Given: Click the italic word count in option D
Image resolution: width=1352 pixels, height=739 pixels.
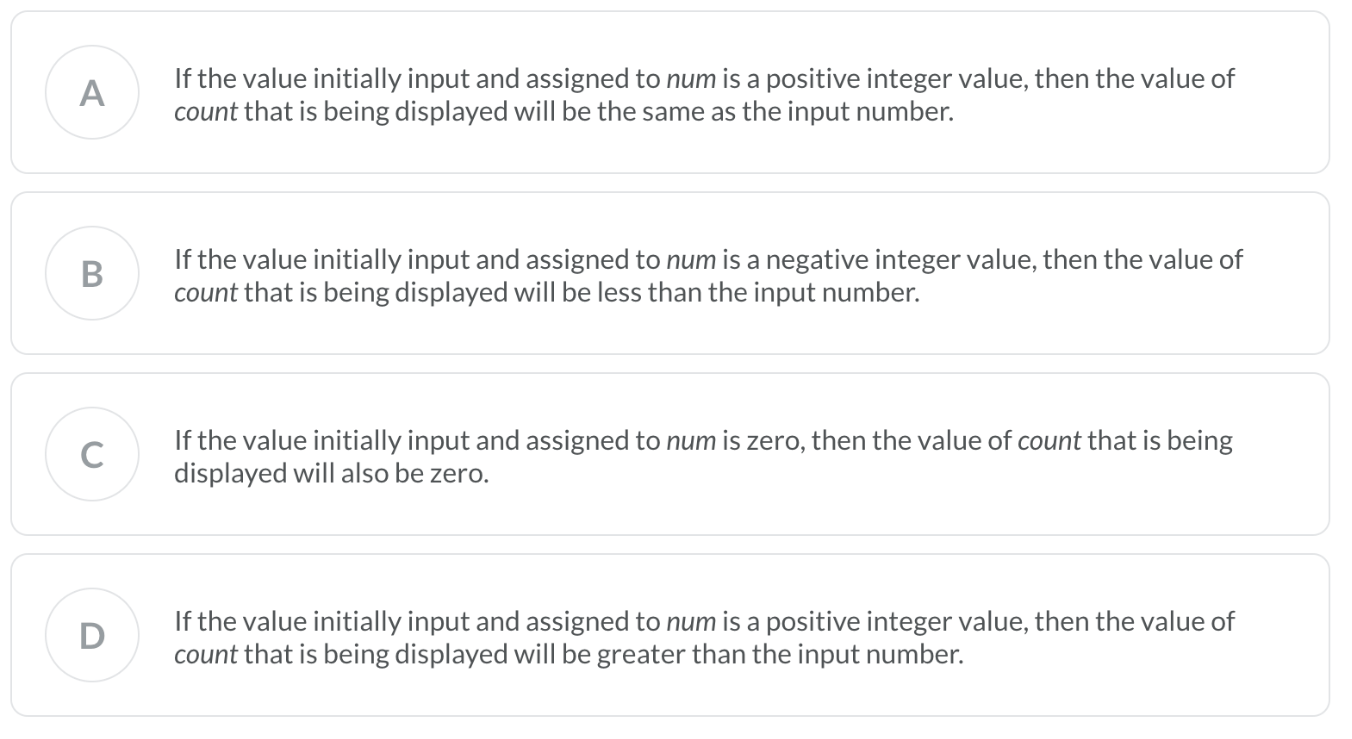Looking at the screenshot, I should click(206, 653).
